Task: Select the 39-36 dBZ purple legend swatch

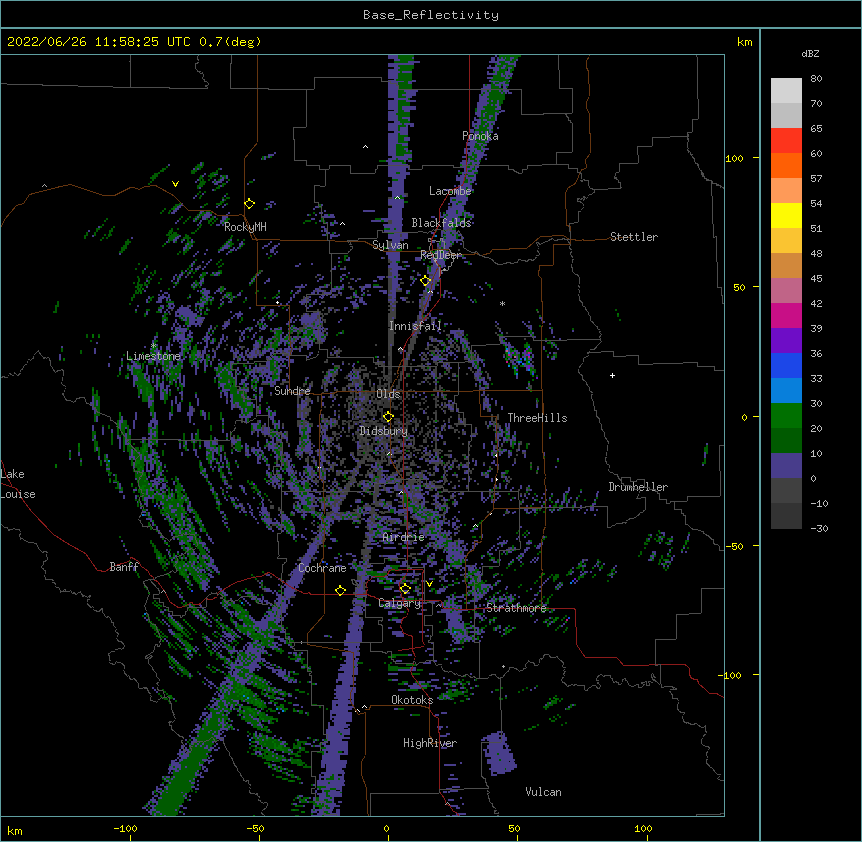Action: click(786, 341)
